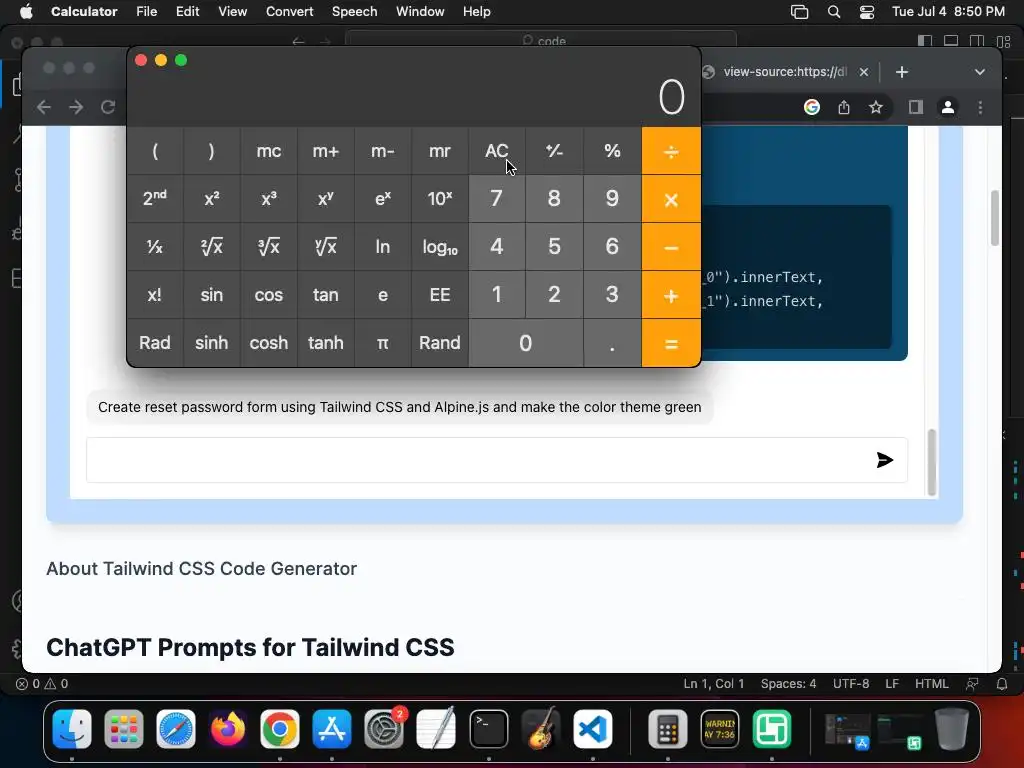This screenshot has width=1024, height=768.
Task: Click the EE exponent key
Action: (x=440, y=295)
